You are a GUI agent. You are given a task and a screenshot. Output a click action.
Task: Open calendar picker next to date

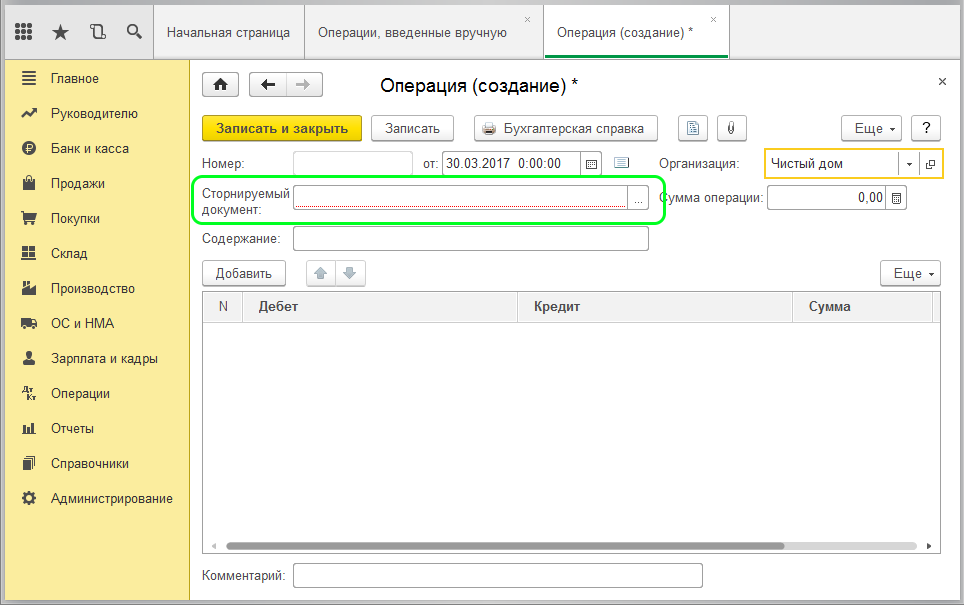[x=591, y=163]
